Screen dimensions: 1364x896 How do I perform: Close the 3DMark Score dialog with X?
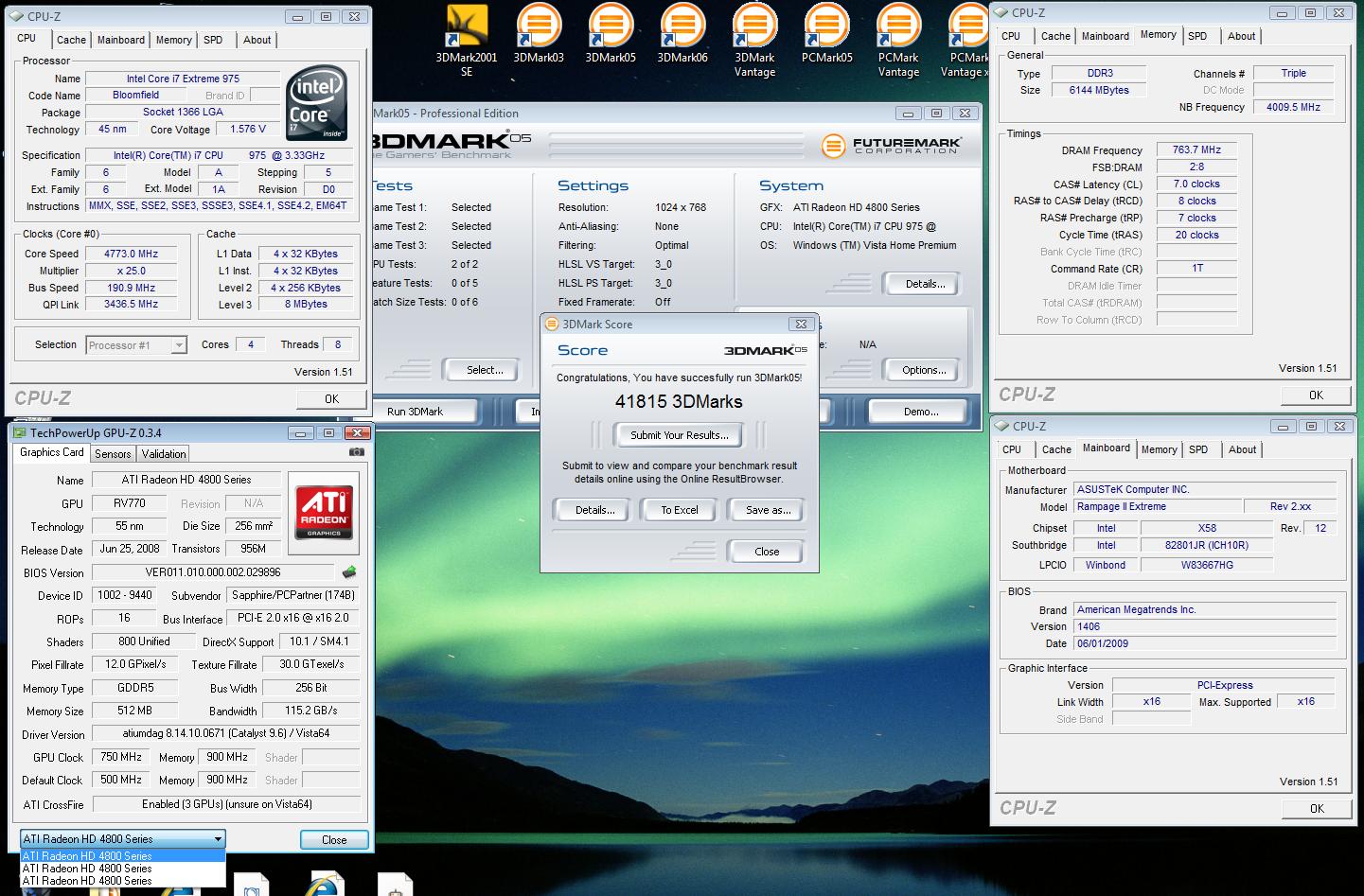click(x=801, y=325)
